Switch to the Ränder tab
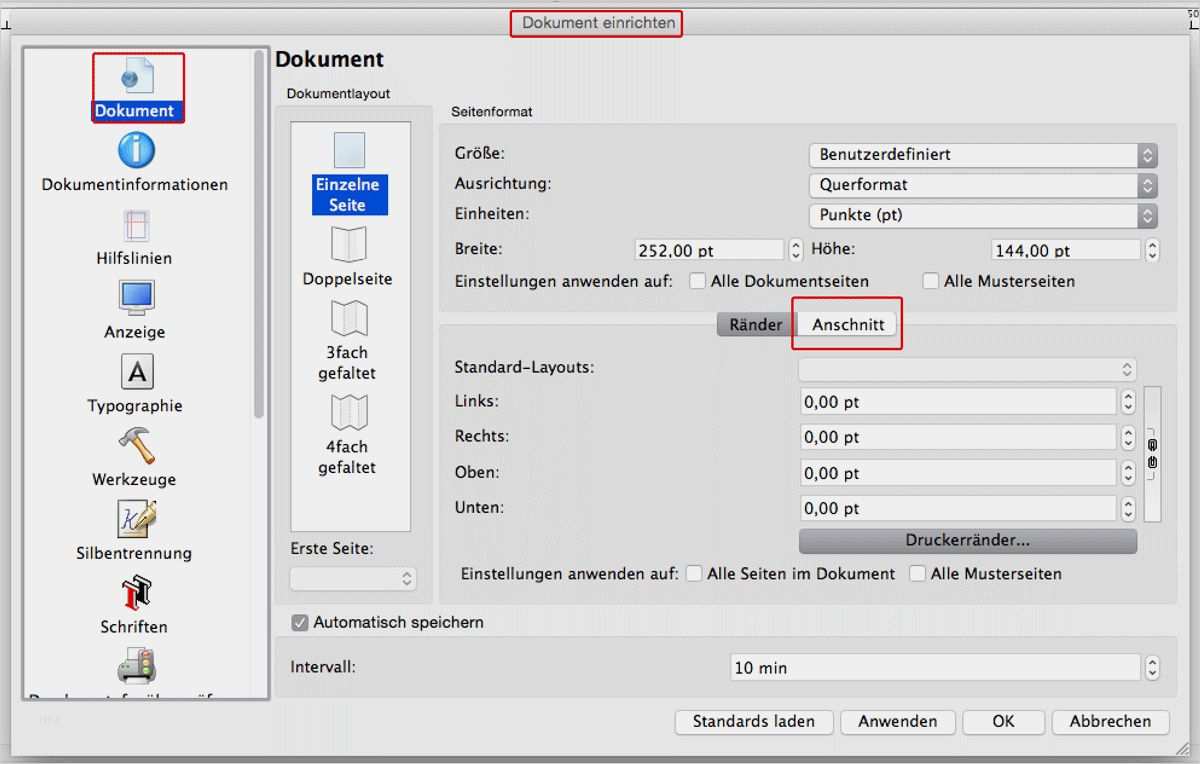Image resolution: width=1200 pixels, height=764 pixels. pyautogui.click(x=756, y=325)
